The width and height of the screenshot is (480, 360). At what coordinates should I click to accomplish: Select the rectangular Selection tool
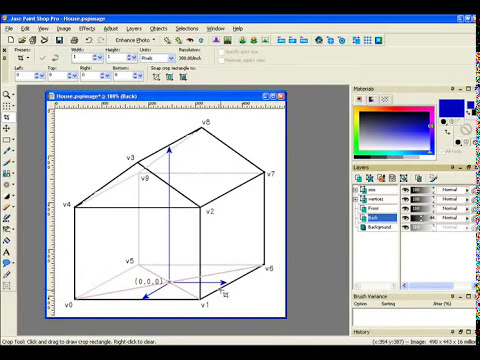click(x=6, y=140)
